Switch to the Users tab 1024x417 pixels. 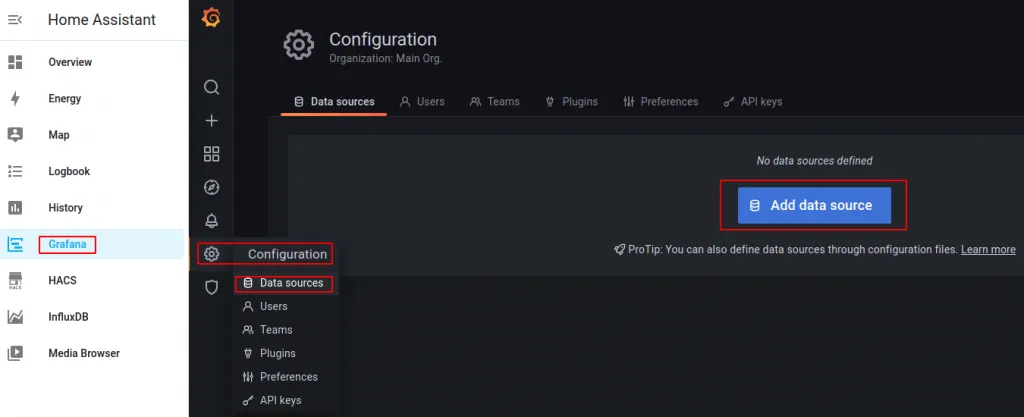tap(422, 102)
